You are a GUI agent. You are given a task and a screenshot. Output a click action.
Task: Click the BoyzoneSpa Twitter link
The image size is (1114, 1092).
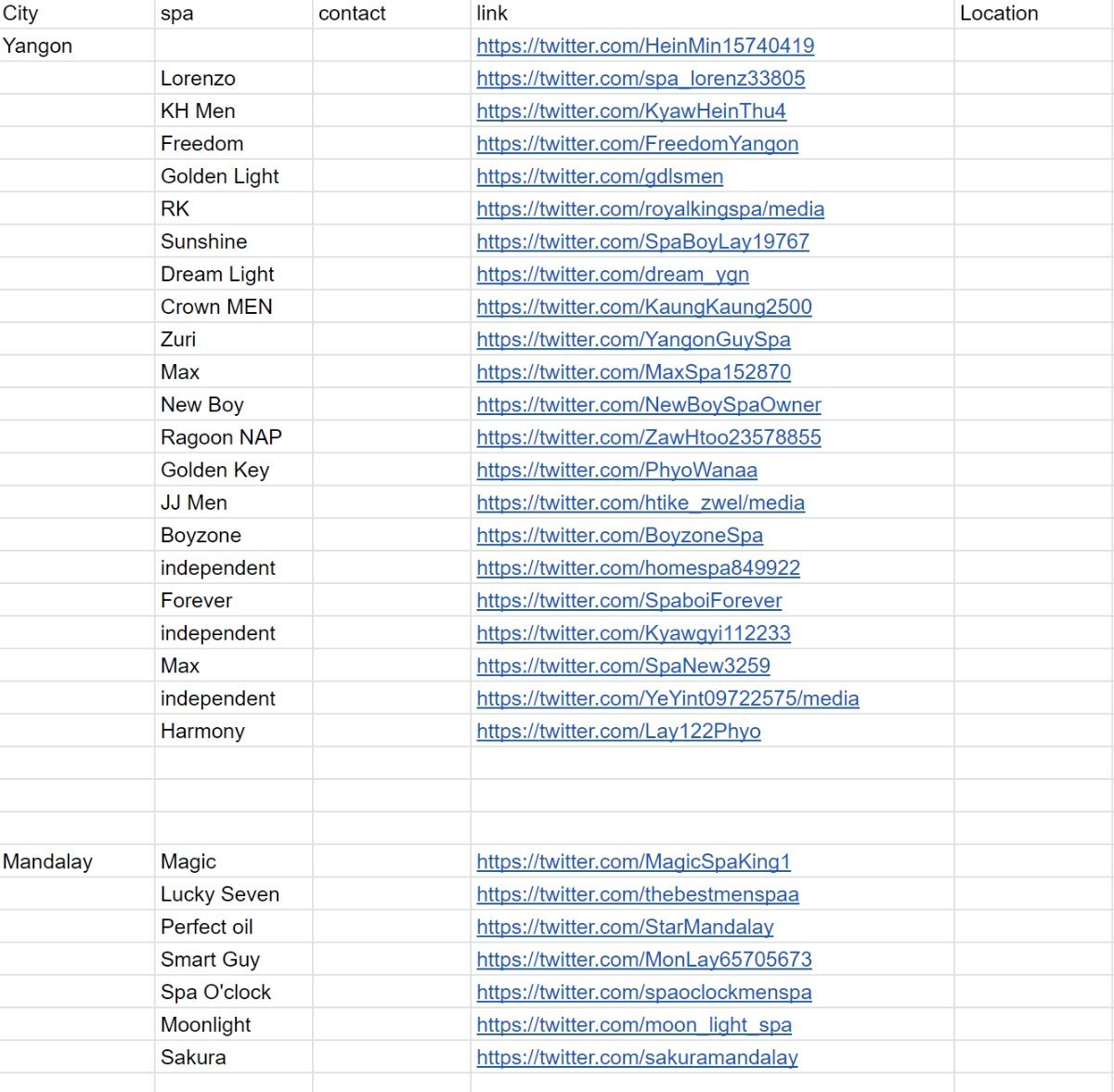(619, 535)
